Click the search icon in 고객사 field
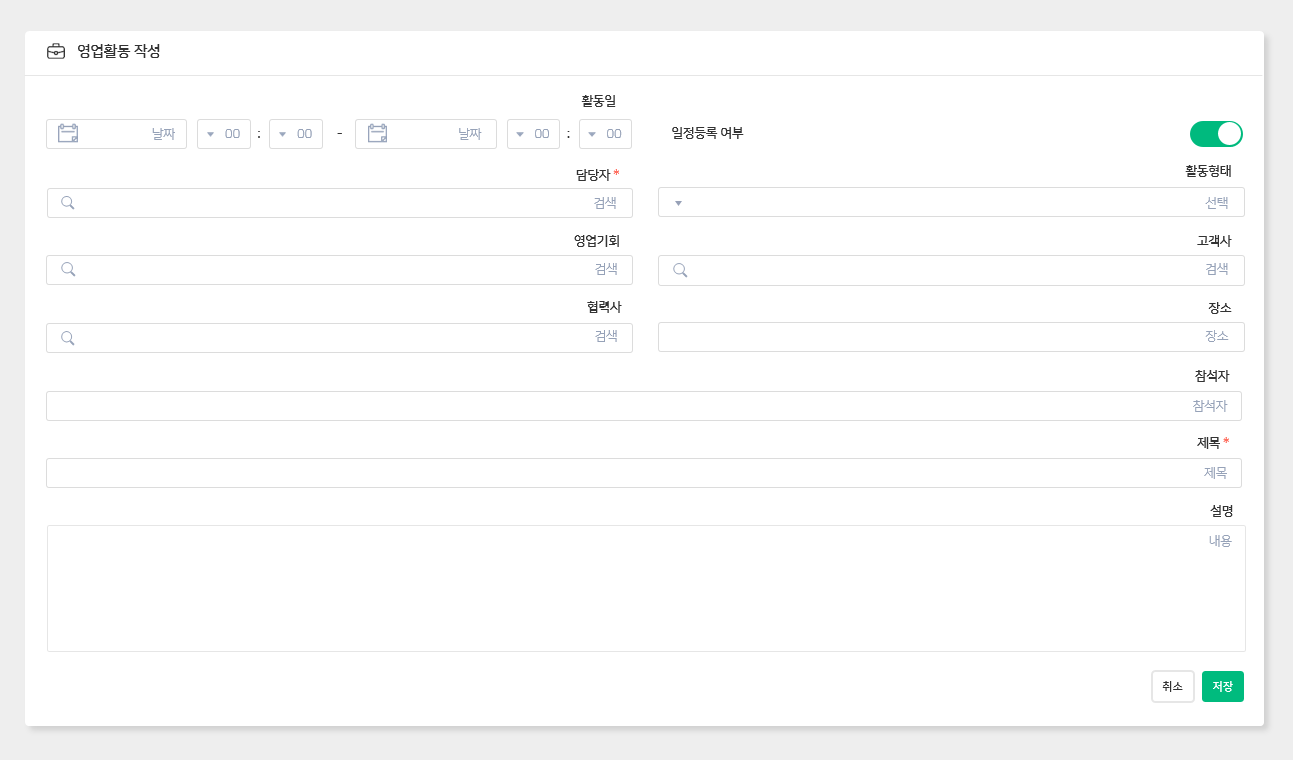 pyautogui.click(x=680, y=270)
